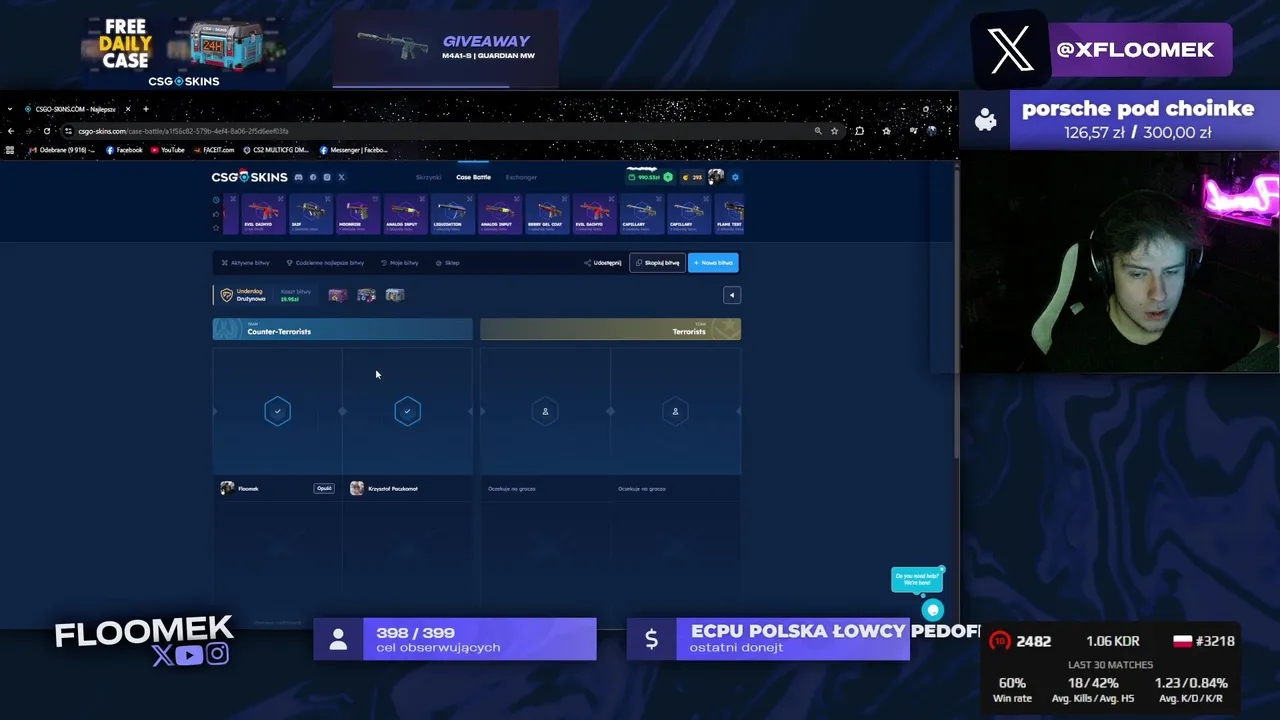Click Krzysztof Paczkomat's ready checkmark hexagon
Screen dimensions: 1280x720
407,411
